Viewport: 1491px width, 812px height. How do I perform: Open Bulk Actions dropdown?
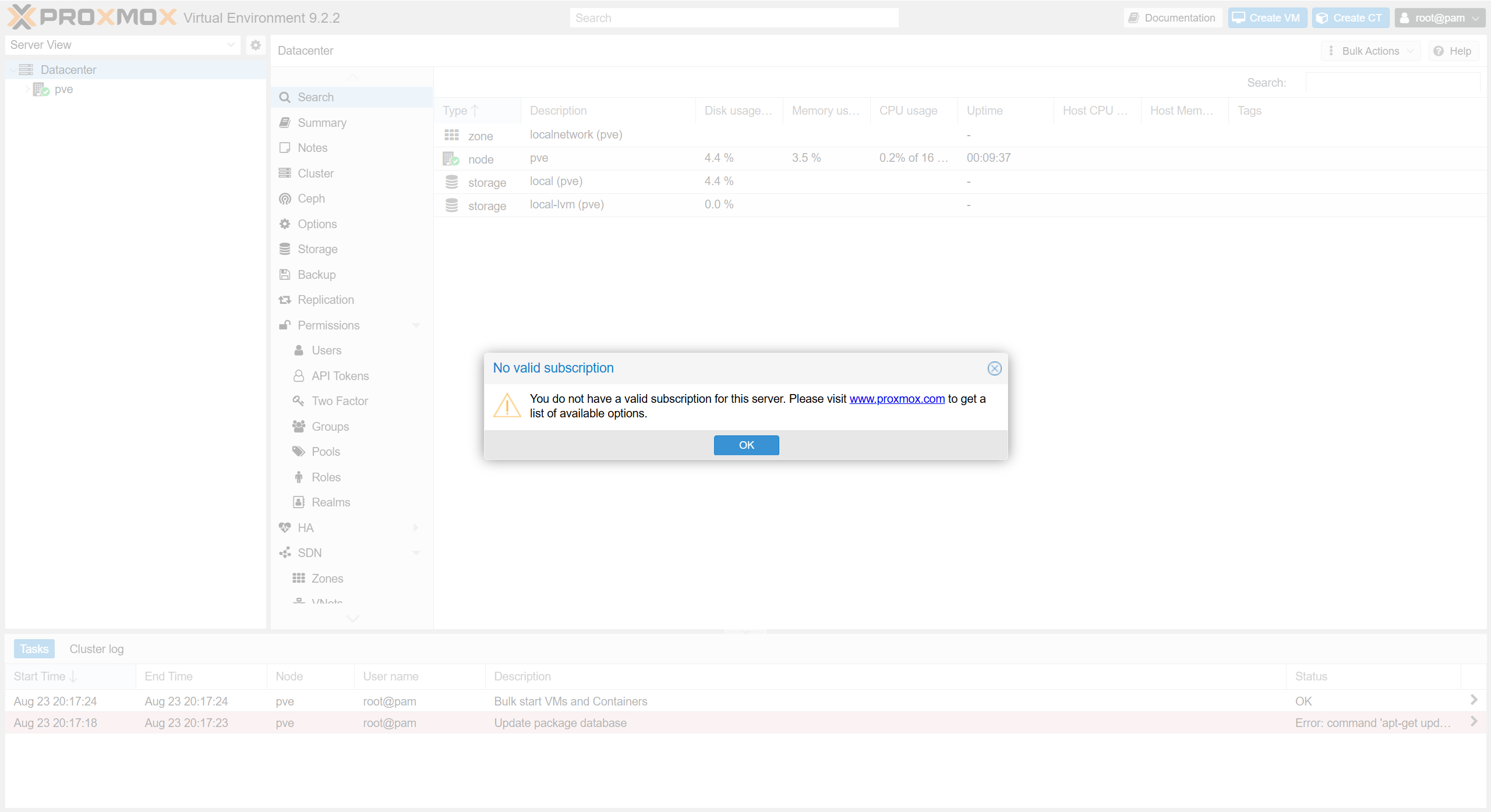pos(1370,51)
